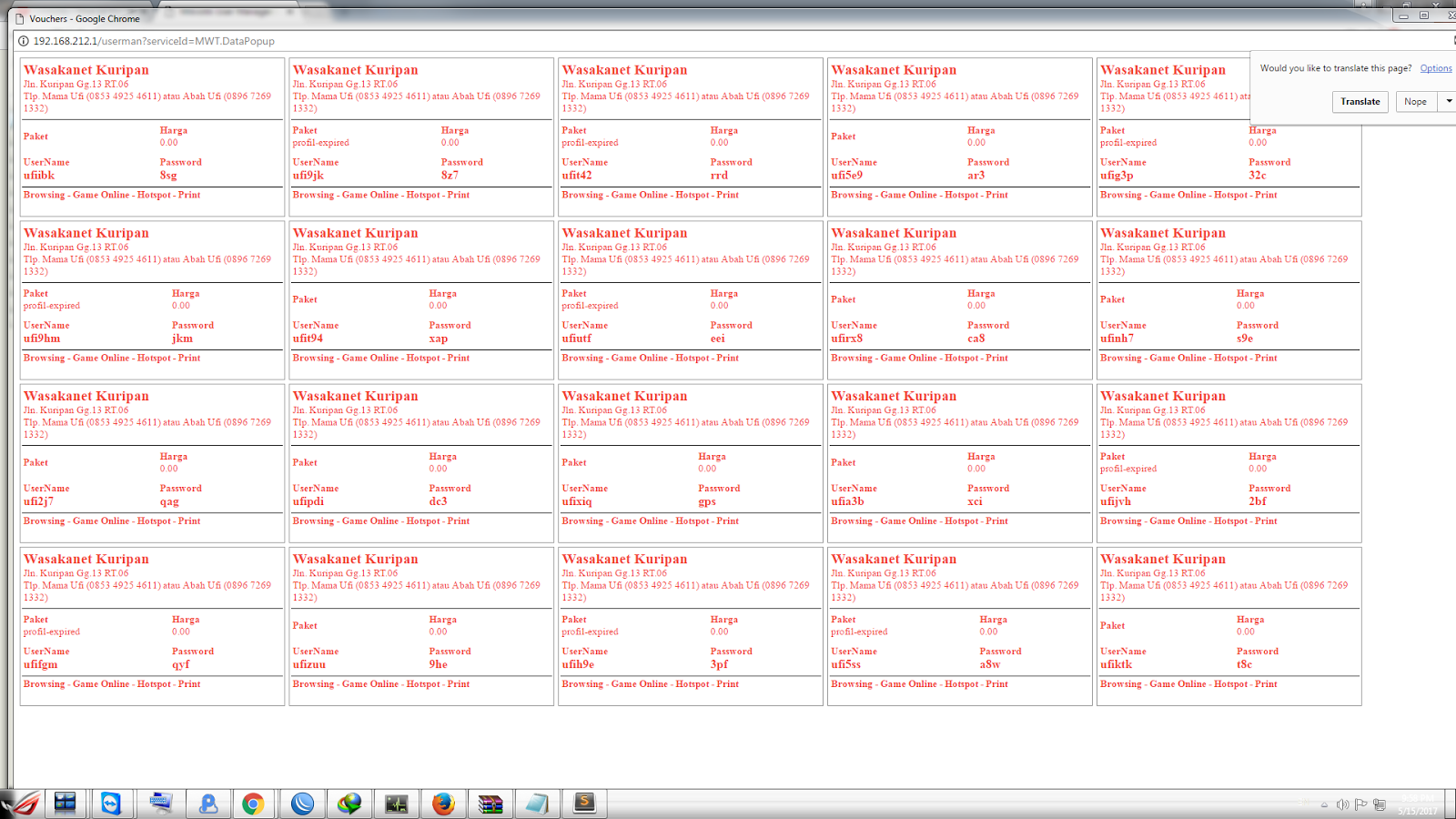The image size is (1456, 819).
Task: Open Sublime Text from the taskbar
Action: (584, 804)
